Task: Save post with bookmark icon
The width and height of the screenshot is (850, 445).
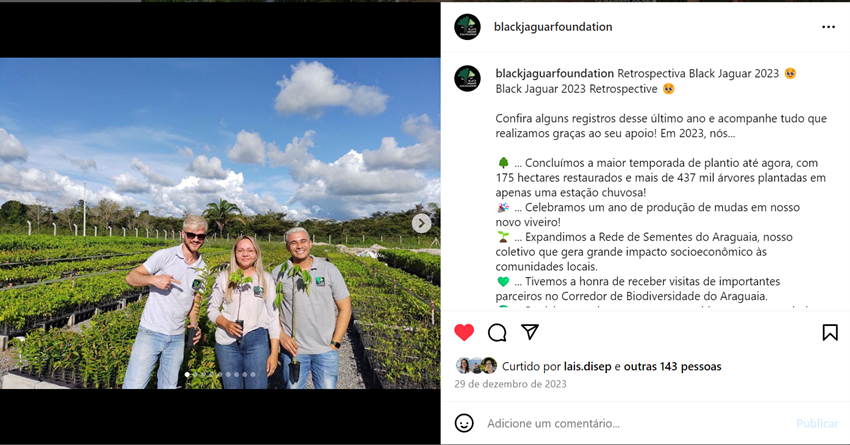Action: tap(830, 332)
